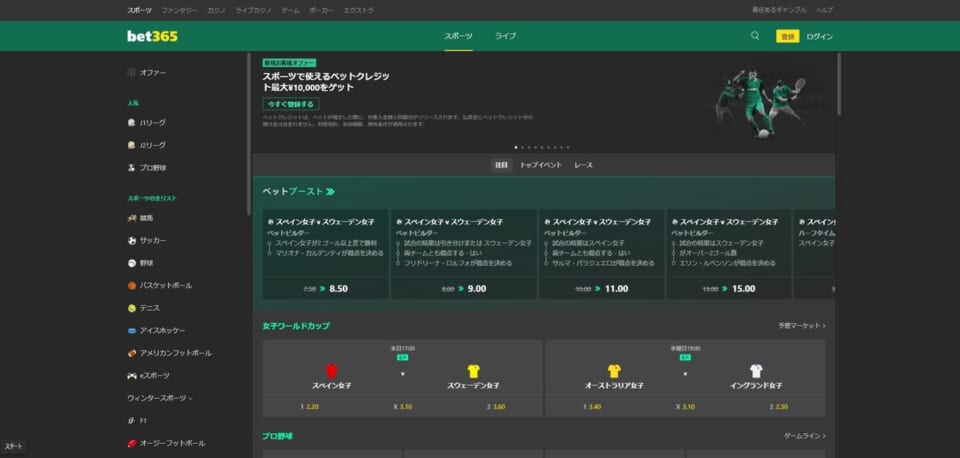Click the ログイン button
Screen dimensions: 960x458
[820, 36]
